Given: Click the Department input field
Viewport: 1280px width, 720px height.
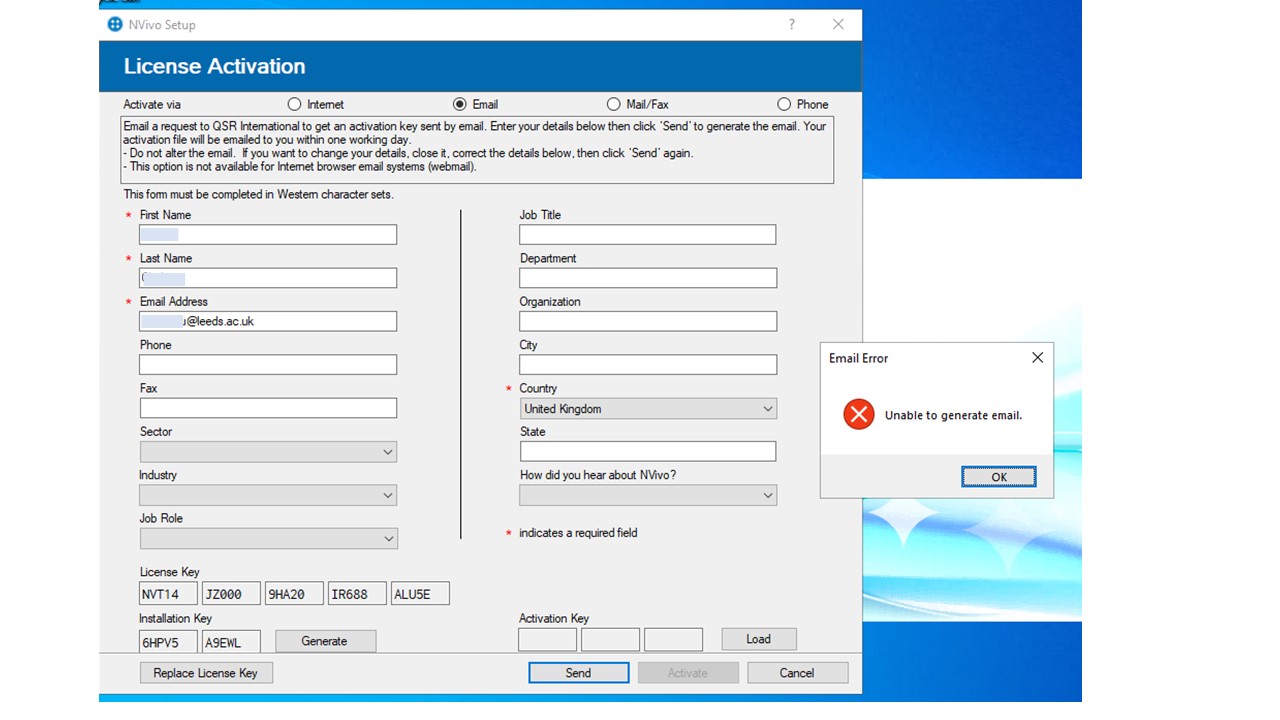Looking at the screenshot, I should pyautogui.click(x=648, y=278).
